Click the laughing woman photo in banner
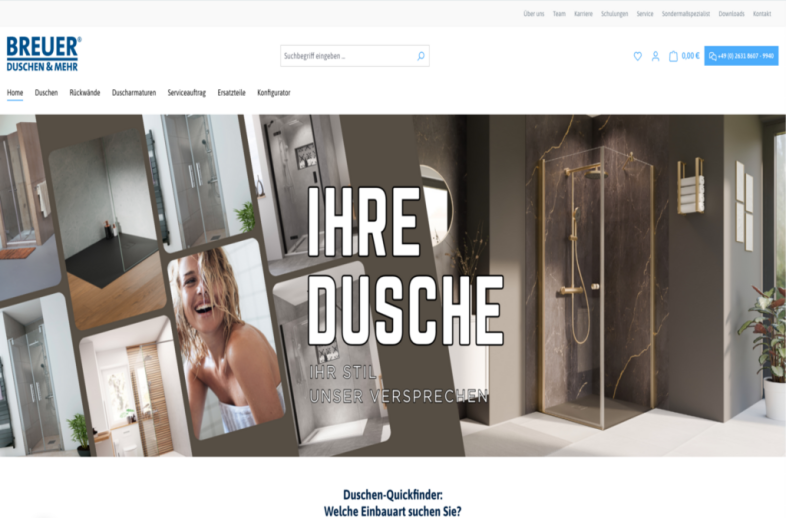Screen dimensions: 786x518 click(x=227, y=340)
